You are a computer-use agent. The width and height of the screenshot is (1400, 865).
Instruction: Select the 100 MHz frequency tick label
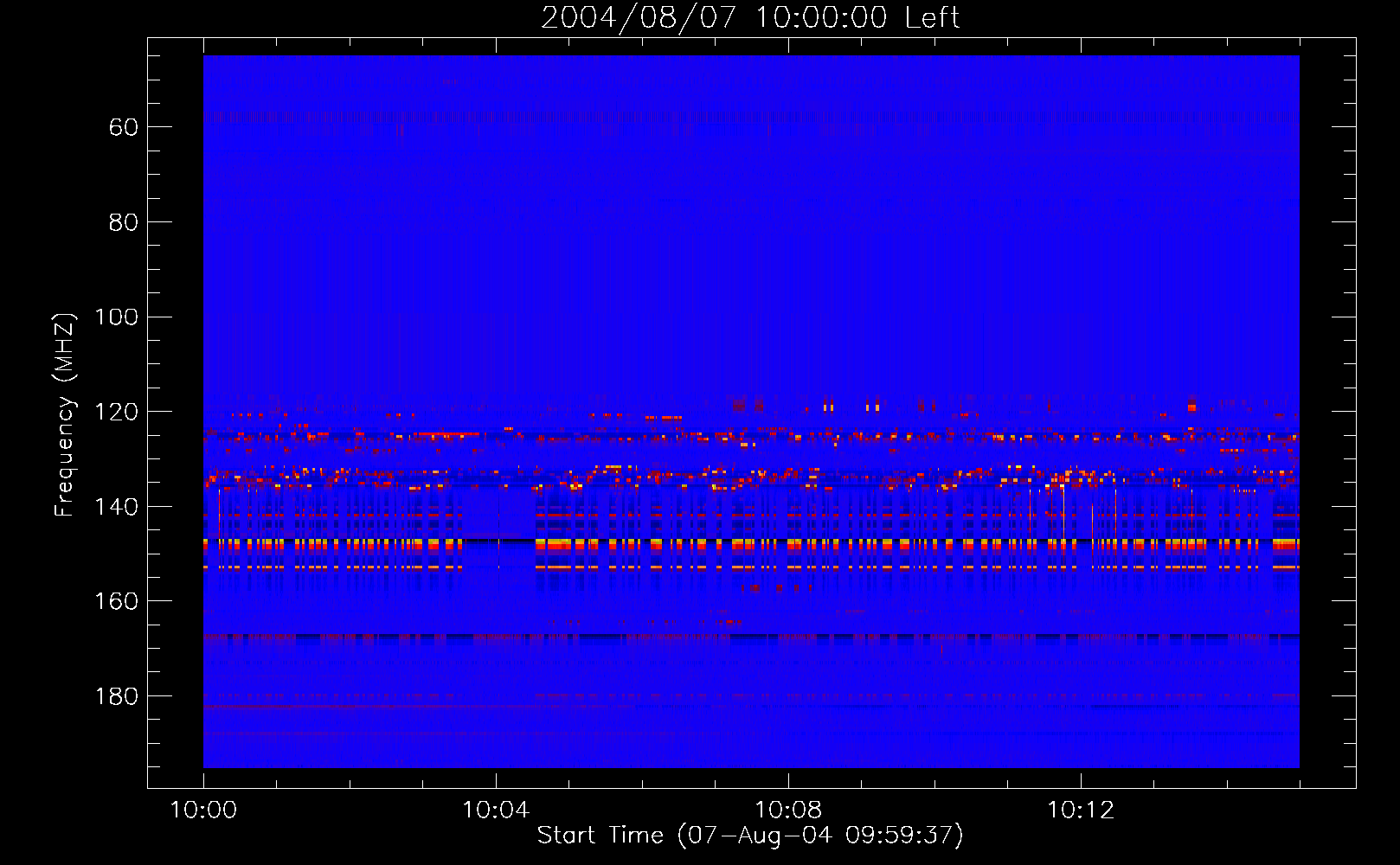tap(116, 317)
